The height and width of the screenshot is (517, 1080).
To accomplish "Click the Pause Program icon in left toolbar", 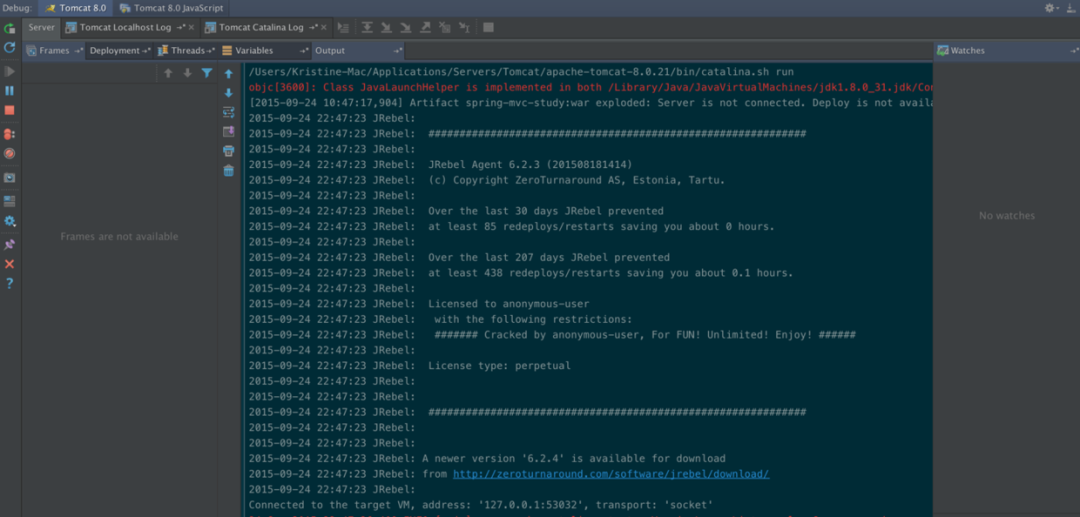I will [x=9, y=91].
